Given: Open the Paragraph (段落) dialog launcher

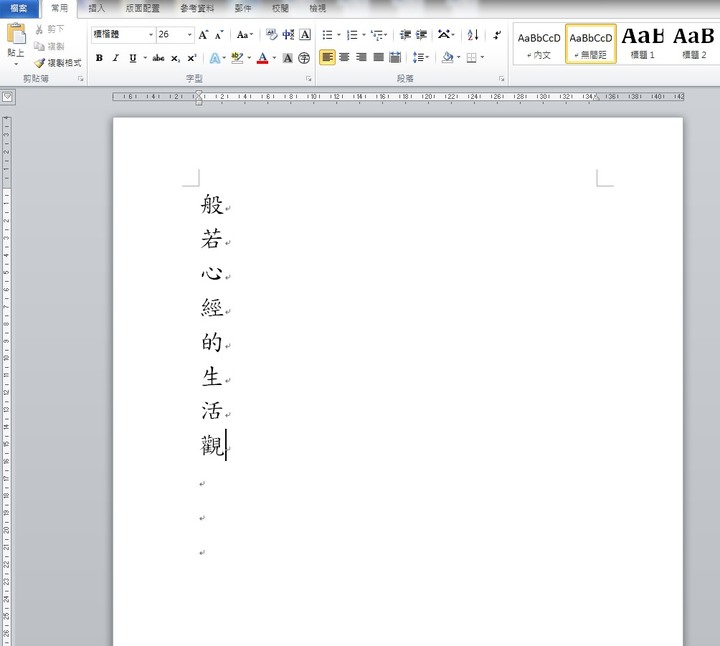Looking at the screenshot, I should point(501,79).
